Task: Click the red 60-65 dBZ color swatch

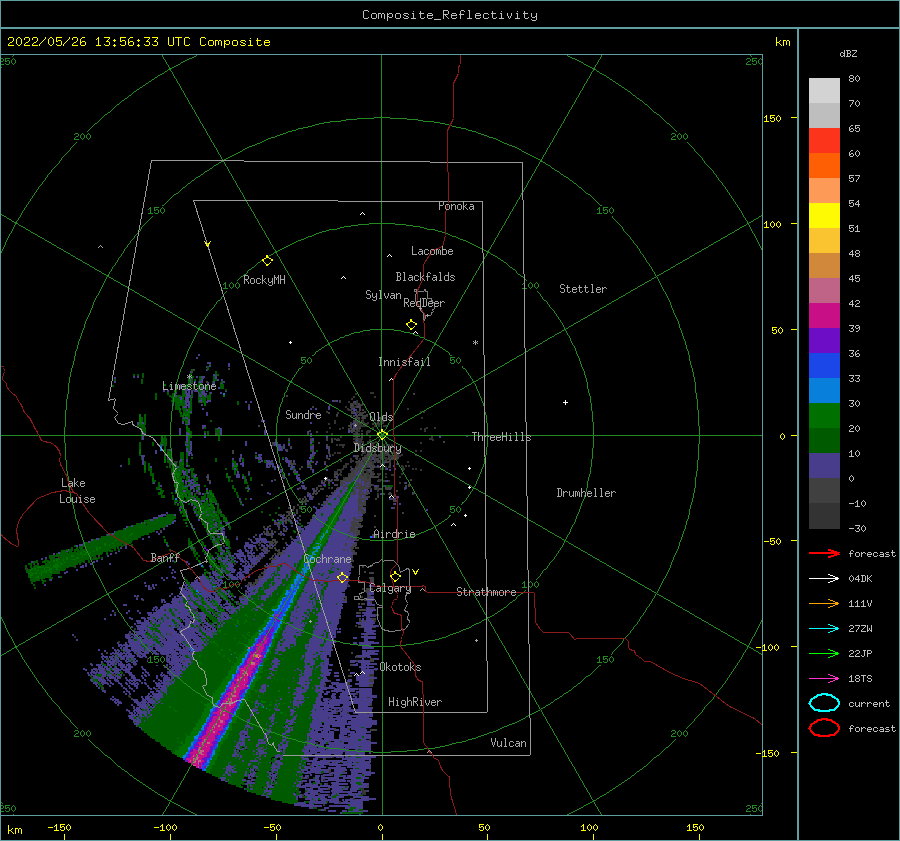Action: click(x=824, y=141)
